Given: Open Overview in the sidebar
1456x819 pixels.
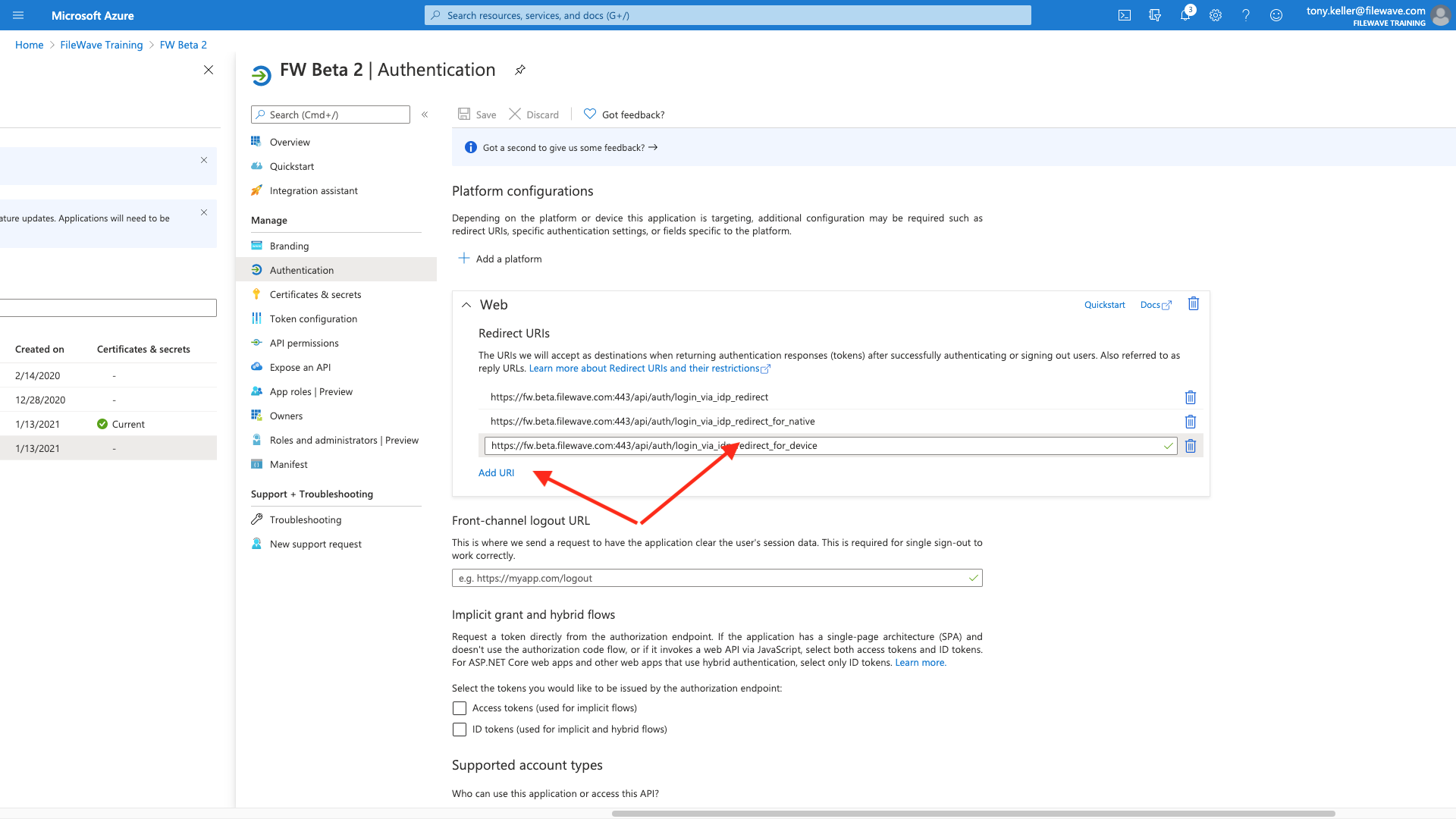Looking at the screenshot, I should point(290,142).
